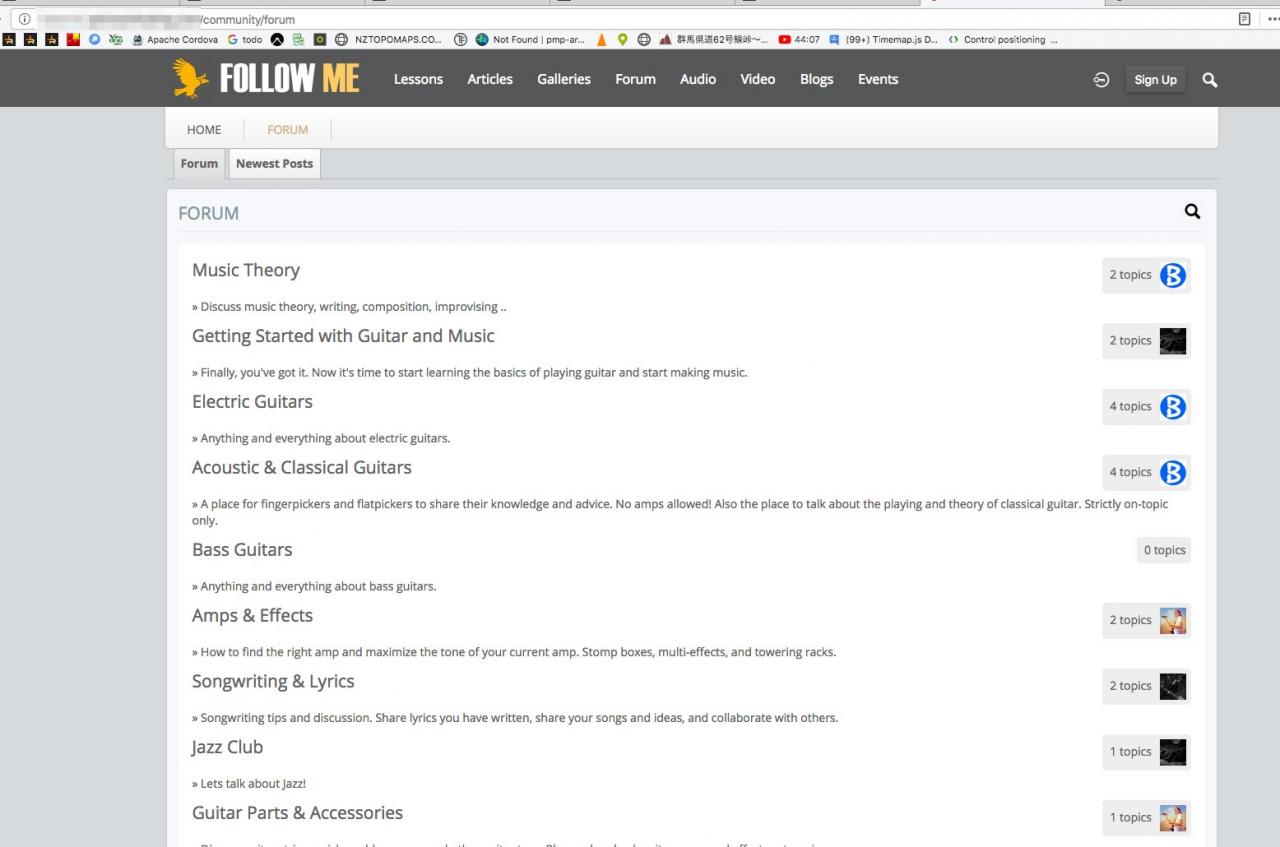The width and height of the screenshot is (1280, 847).
Task: Switch to the Newest Posts tab
Action: (x=274, y=164)
